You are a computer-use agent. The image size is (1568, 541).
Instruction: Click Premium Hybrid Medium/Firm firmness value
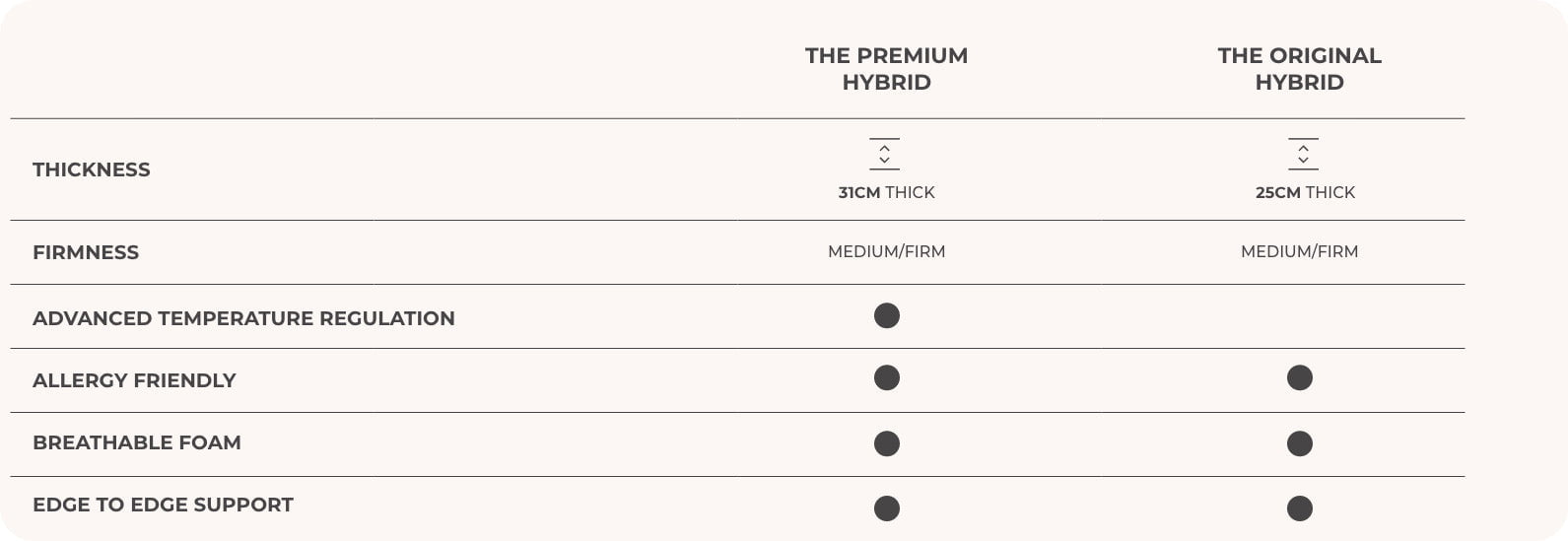pos(886,251)
